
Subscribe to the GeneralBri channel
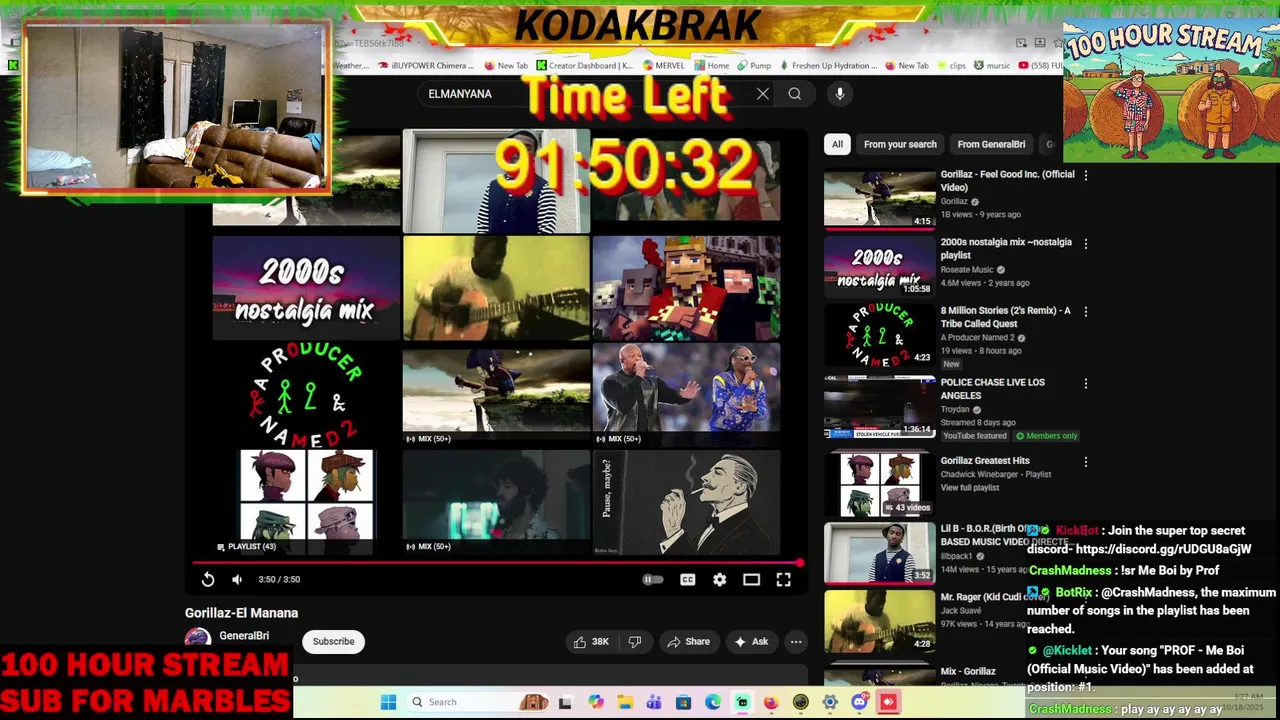[x=333, y=642]
